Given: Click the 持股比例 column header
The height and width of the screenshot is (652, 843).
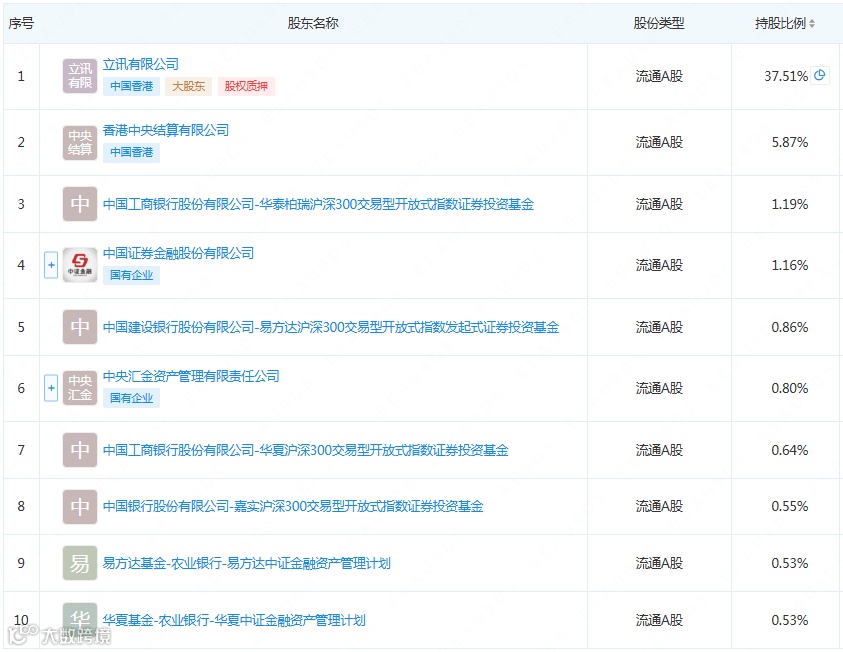Looking at the screenshot, I should [x=781, y=24].
